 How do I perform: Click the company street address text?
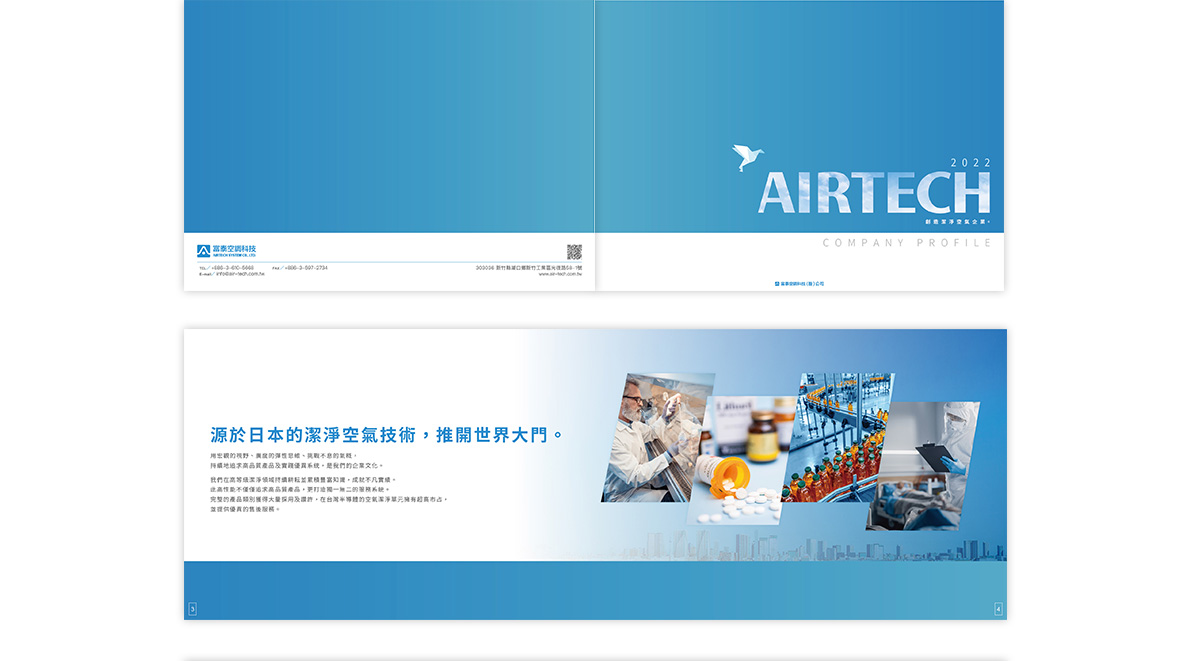tap(528, 268)
